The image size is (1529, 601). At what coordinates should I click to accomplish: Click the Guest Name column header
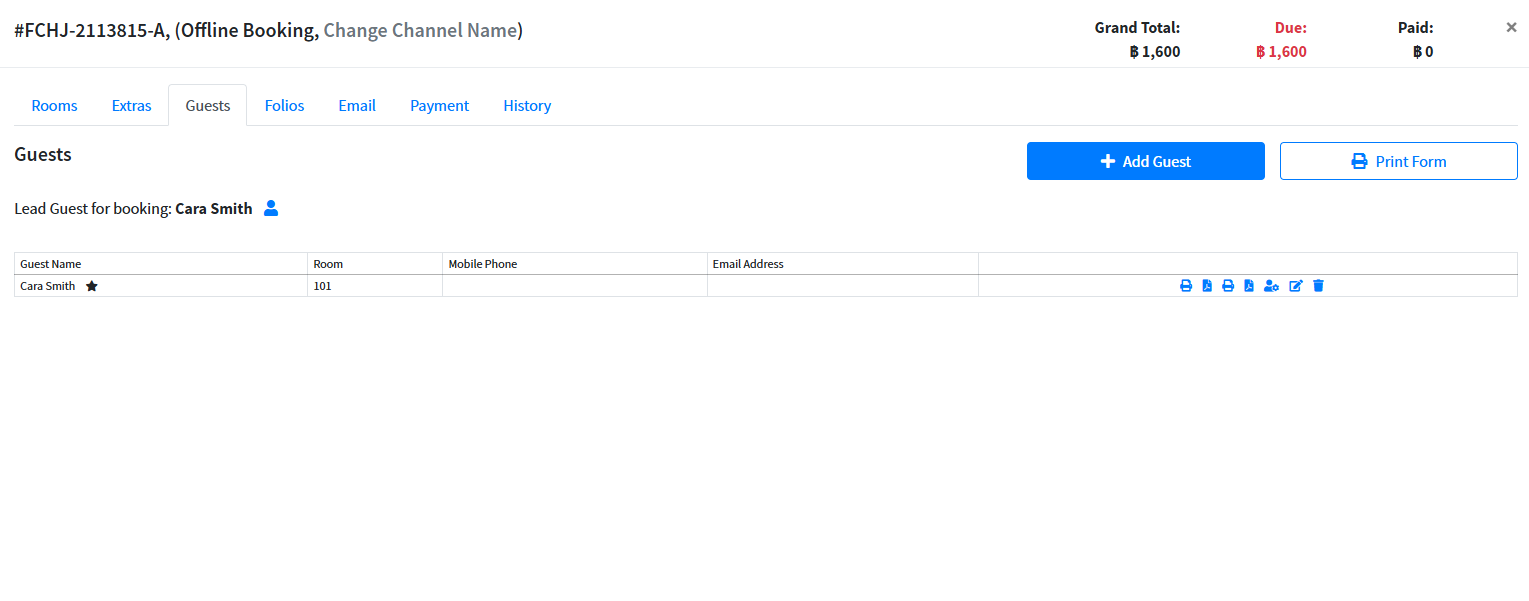tap(51, 264)
